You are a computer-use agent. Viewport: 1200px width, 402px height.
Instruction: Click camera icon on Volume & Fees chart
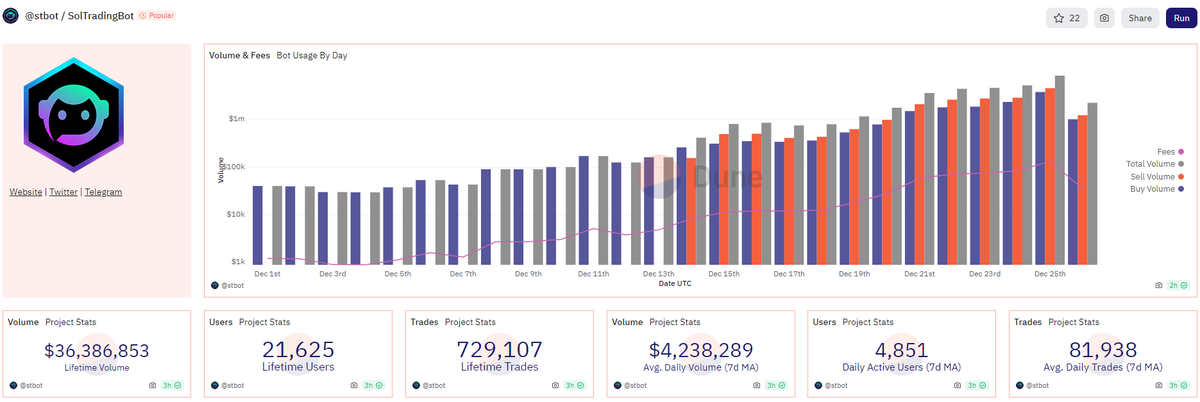[1159, 286]
